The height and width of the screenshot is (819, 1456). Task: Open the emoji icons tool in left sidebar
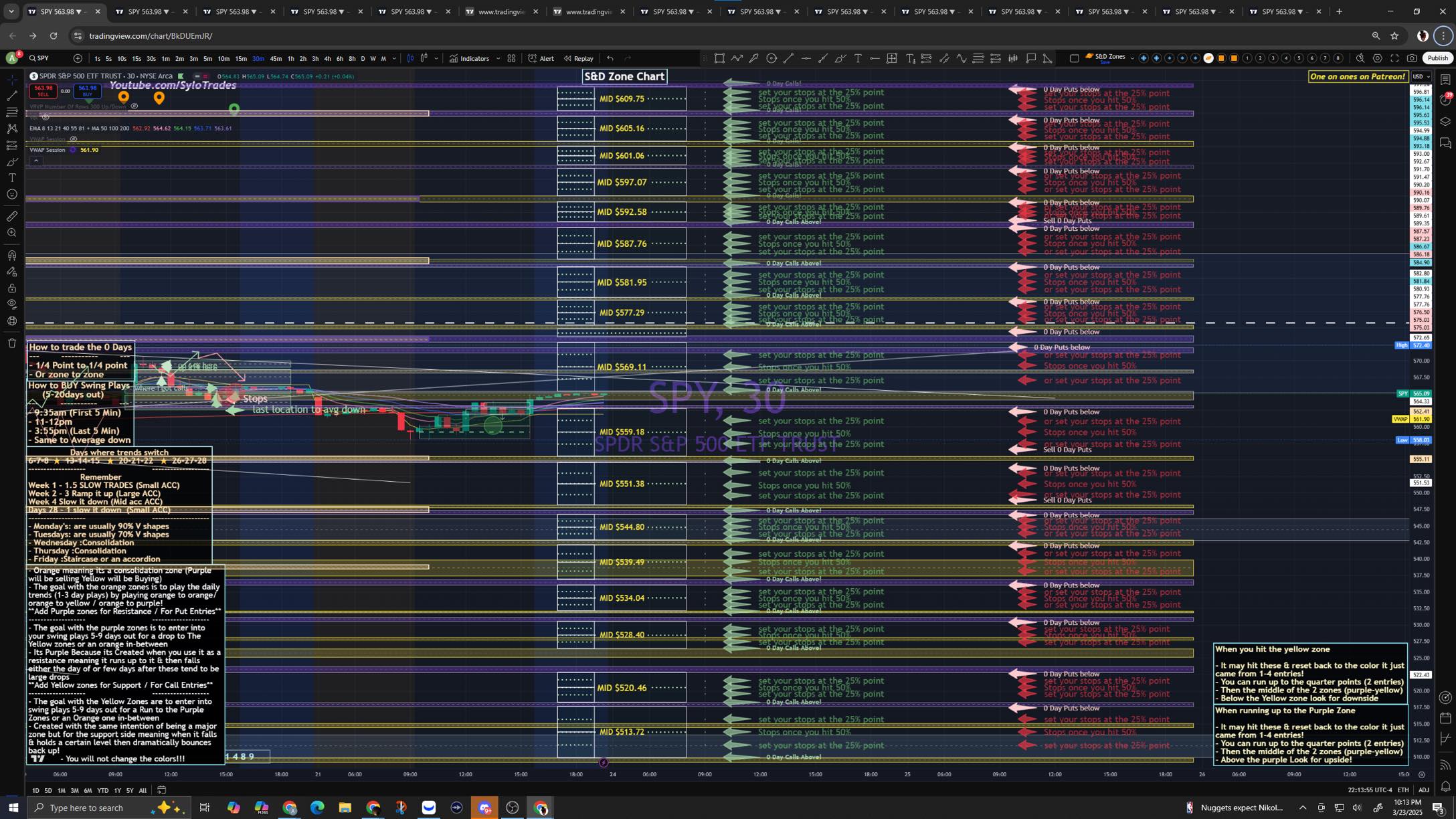coord(12,195)
